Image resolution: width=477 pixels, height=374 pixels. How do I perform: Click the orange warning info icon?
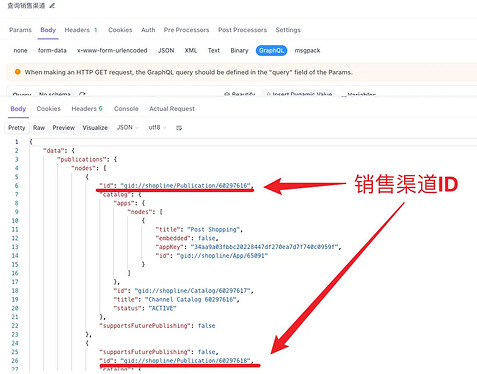[x=18, y=72]
